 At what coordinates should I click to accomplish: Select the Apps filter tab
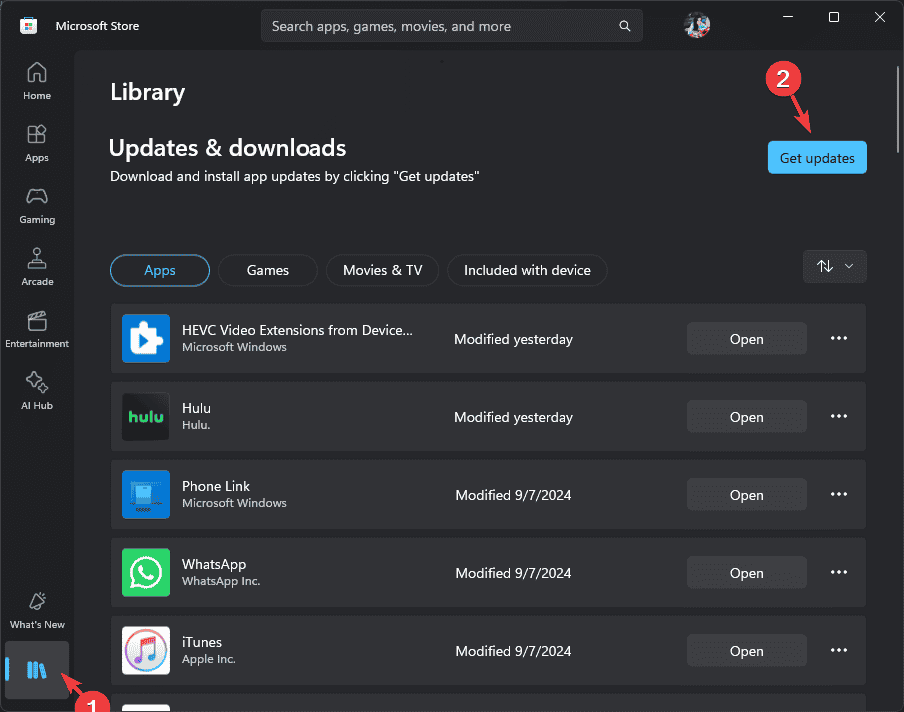[x=160, y=270]
